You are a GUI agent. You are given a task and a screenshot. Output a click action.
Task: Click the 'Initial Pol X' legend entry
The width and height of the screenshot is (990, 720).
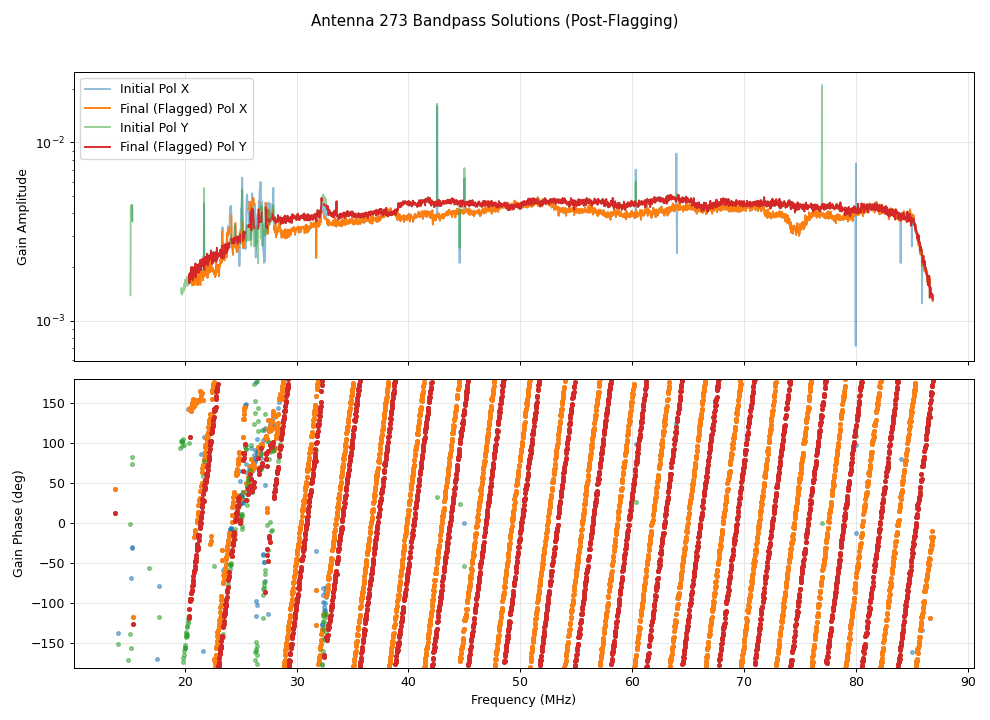[154, 89]
